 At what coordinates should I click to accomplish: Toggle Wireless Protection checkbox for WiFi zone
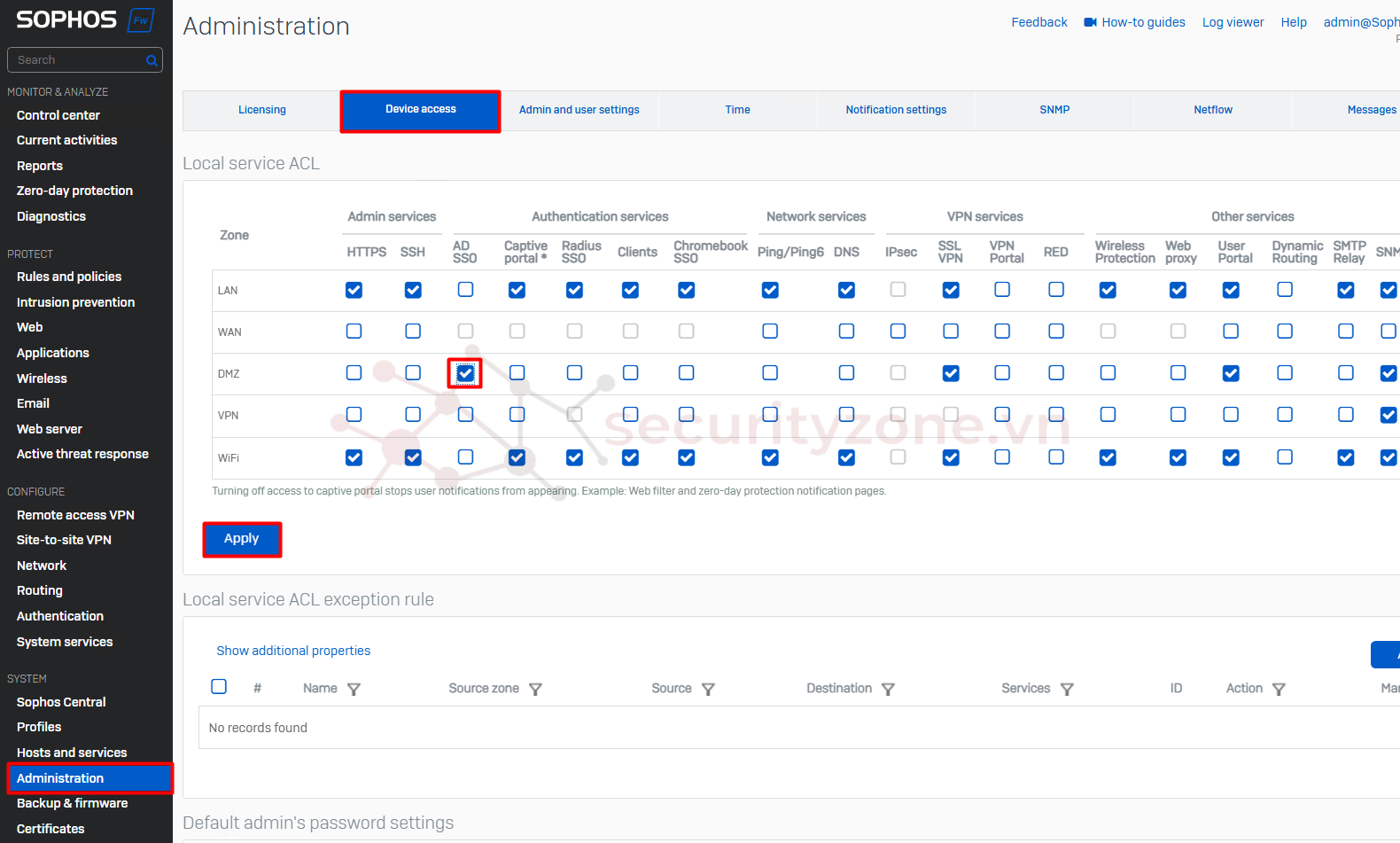[1108, 457]
